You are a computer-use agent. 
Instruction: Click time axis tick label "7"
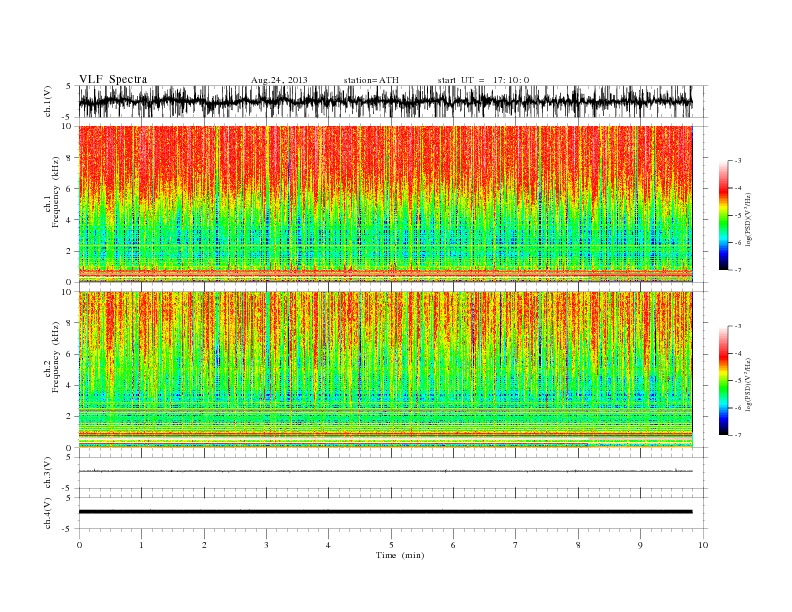(516, 545)
